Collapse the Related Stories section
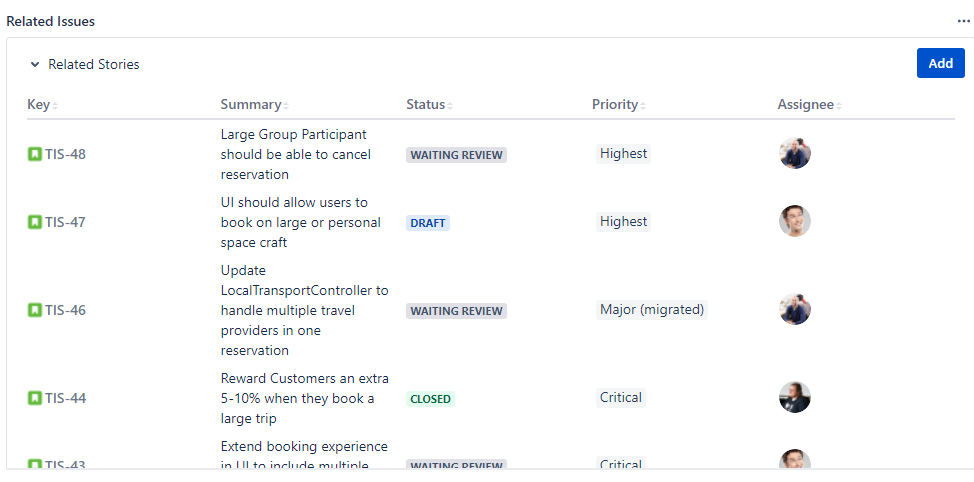Screen dimensions: 974x482 (35, 65)
